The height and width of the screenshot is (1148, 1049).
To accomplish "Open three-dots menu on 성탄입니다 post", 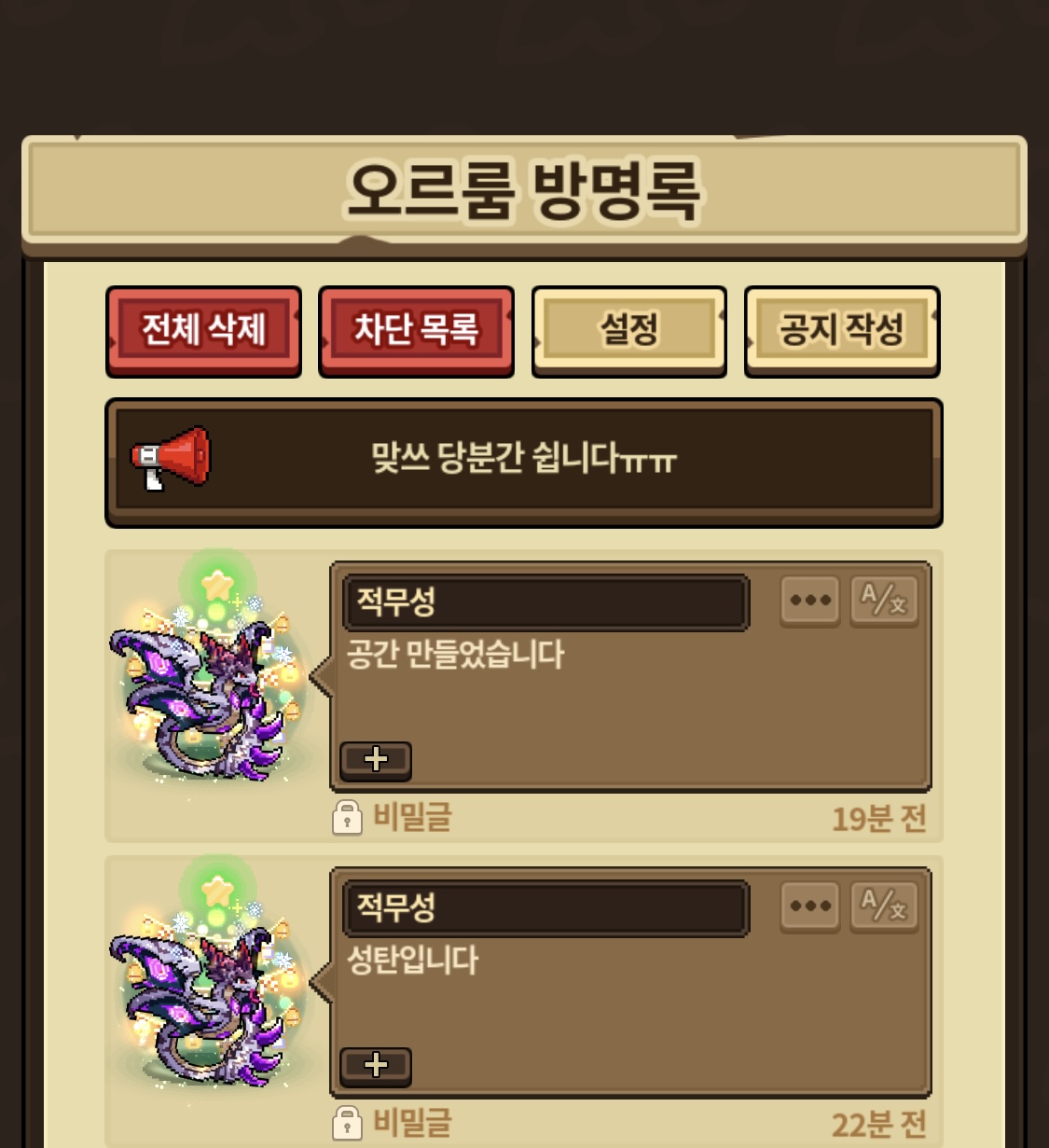I will click(x=810, y=906).
